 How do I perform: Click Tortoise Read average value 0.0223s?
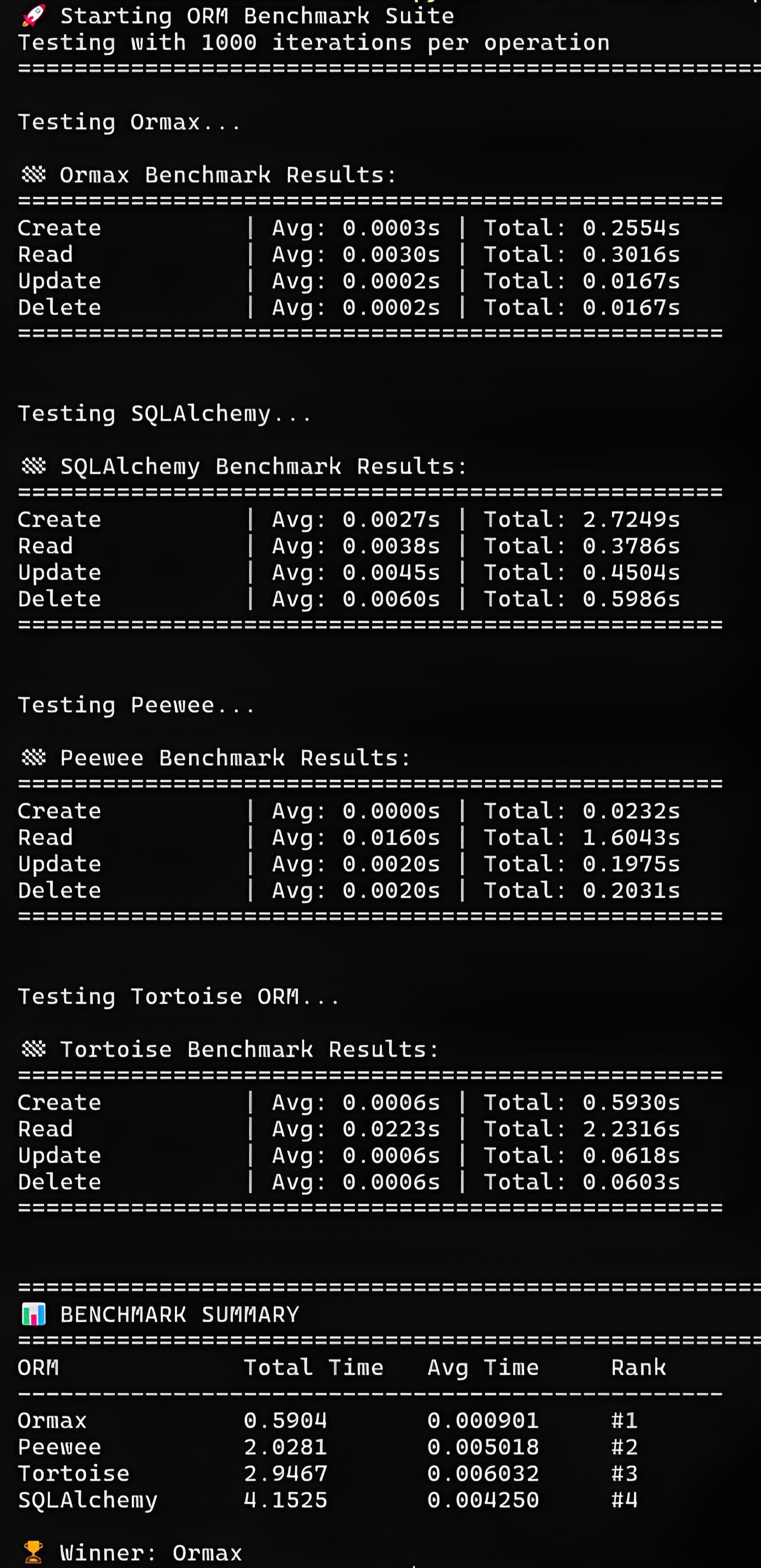pos(391,1129)
